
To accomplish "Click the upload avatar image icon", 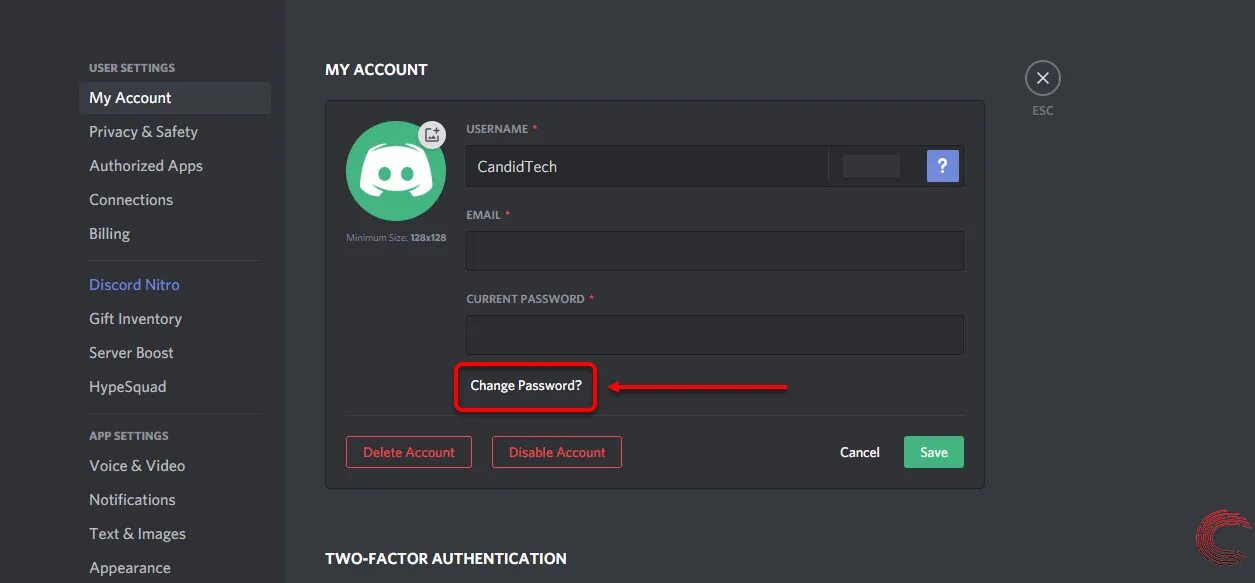I will tap(432, 134).
